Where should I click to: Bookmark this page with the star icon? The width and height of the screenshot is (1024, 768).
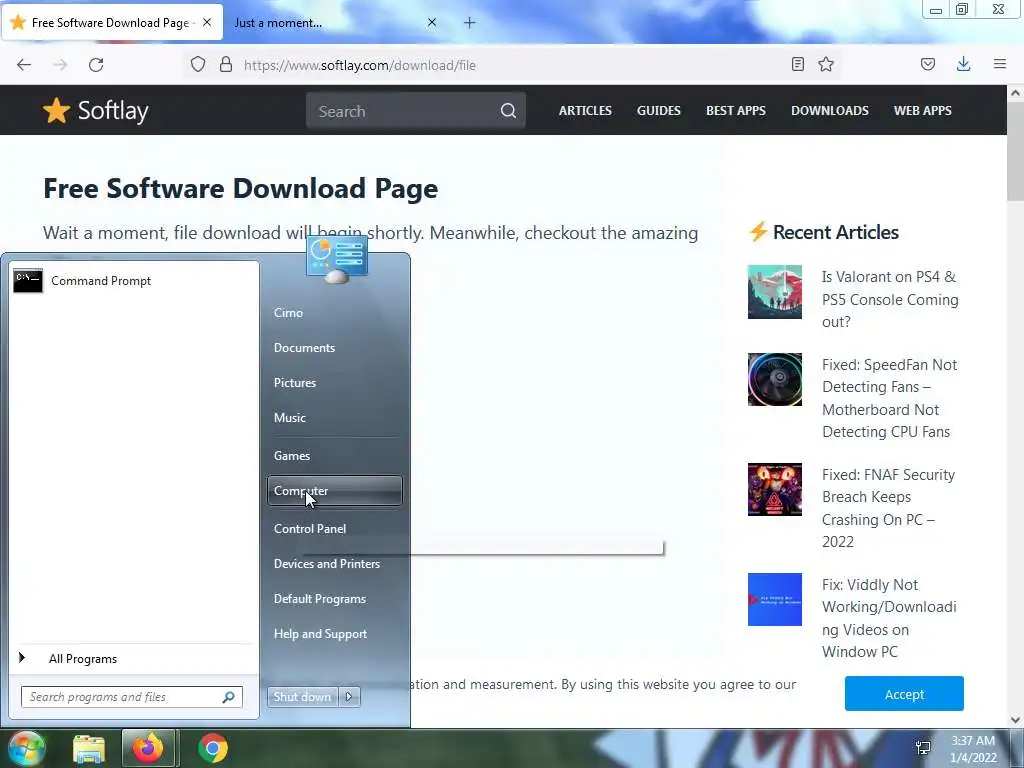pyautogui.click(x=826, y=64)
